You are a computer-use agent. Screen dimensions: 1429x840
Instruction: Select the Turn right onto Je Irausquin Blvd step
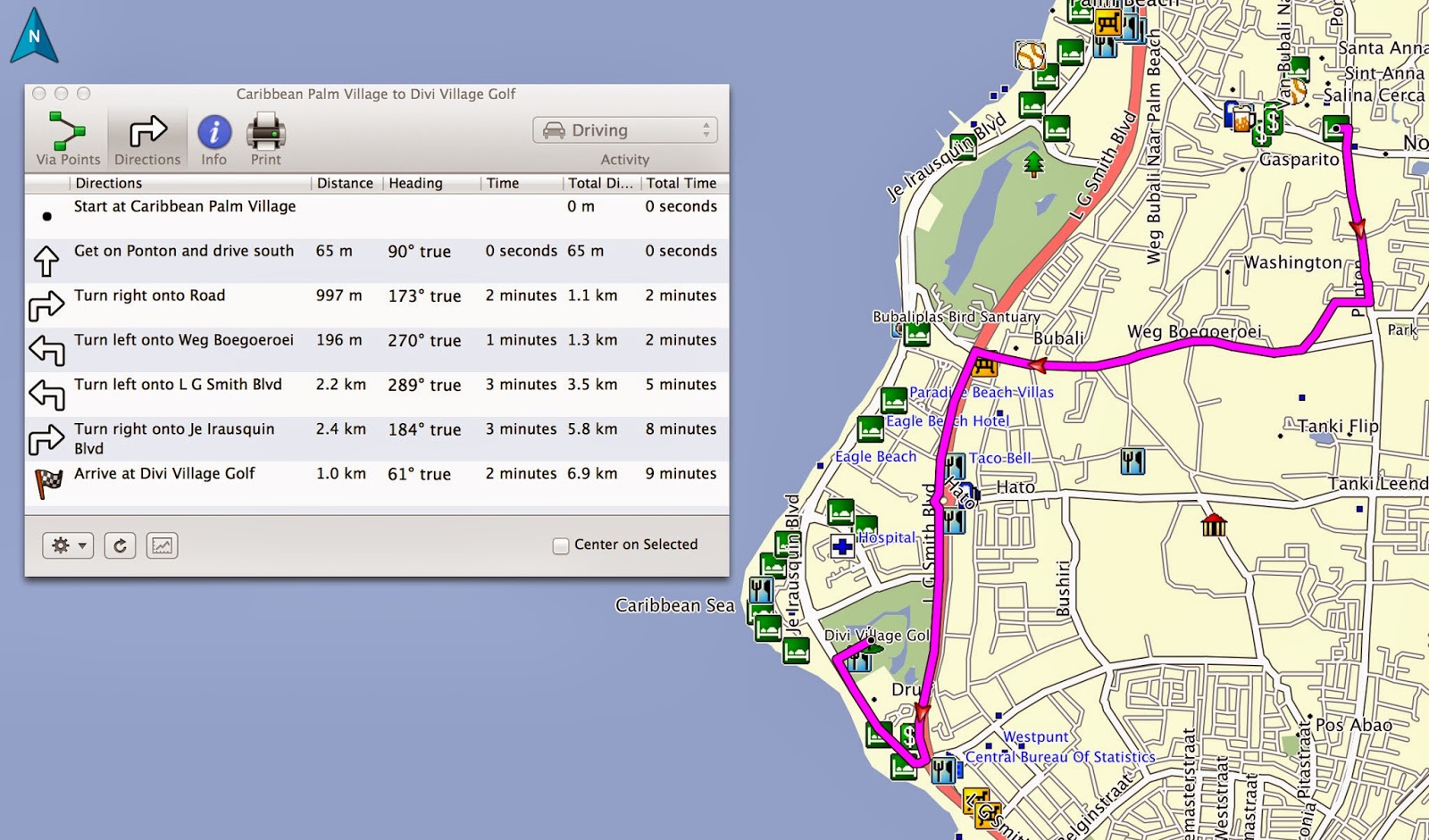coord(377,439)
